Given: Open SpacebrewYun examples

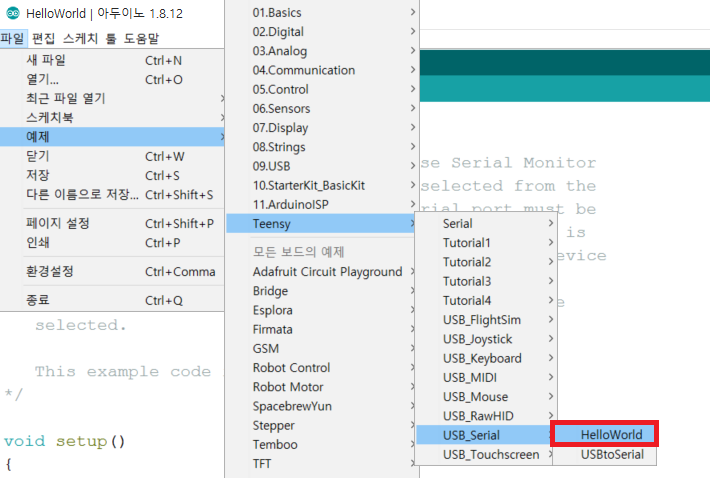Looking at the screenshot, I should tap(321, 406).
